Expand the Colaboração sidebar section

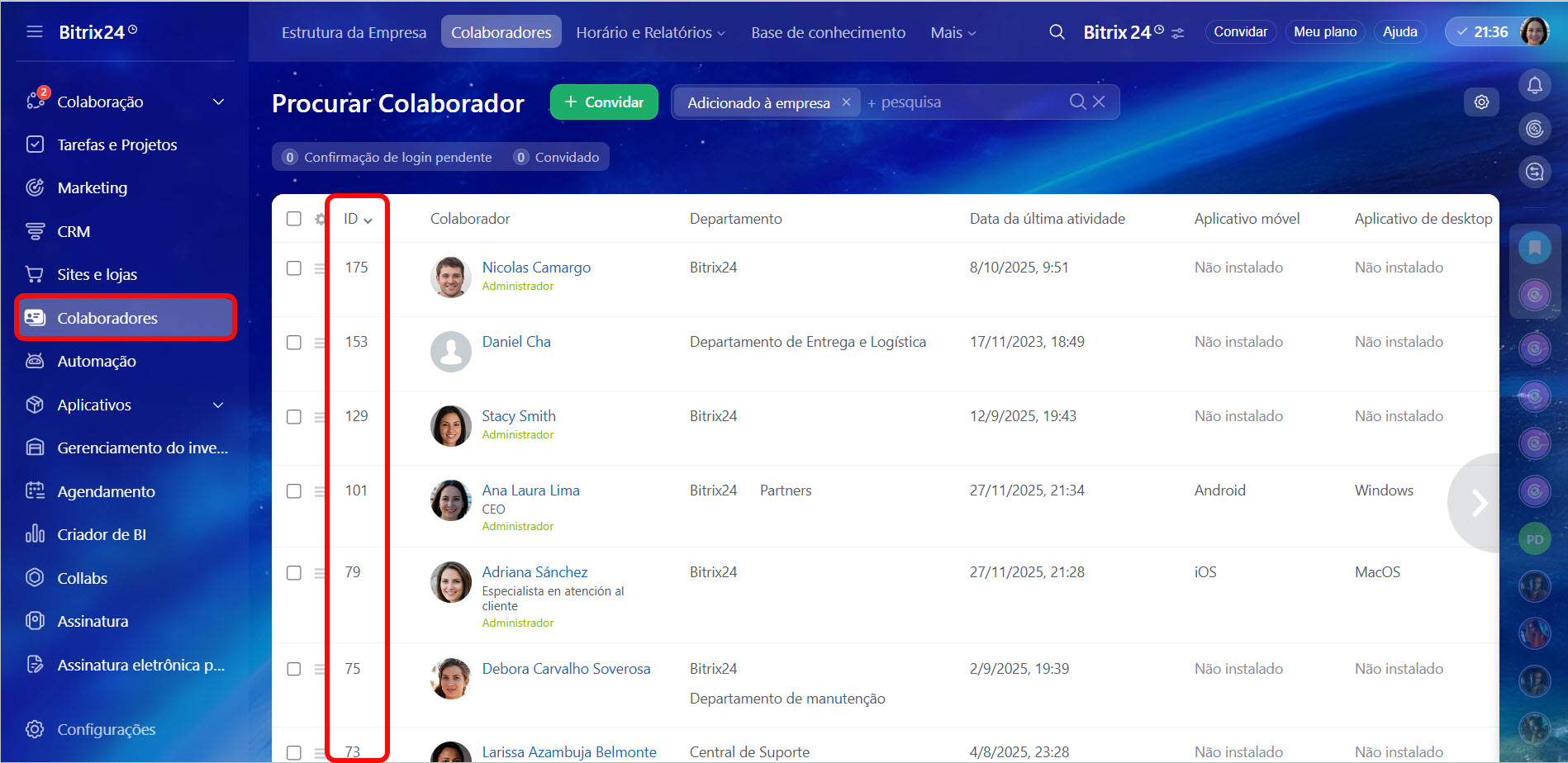tap(218, 102)
